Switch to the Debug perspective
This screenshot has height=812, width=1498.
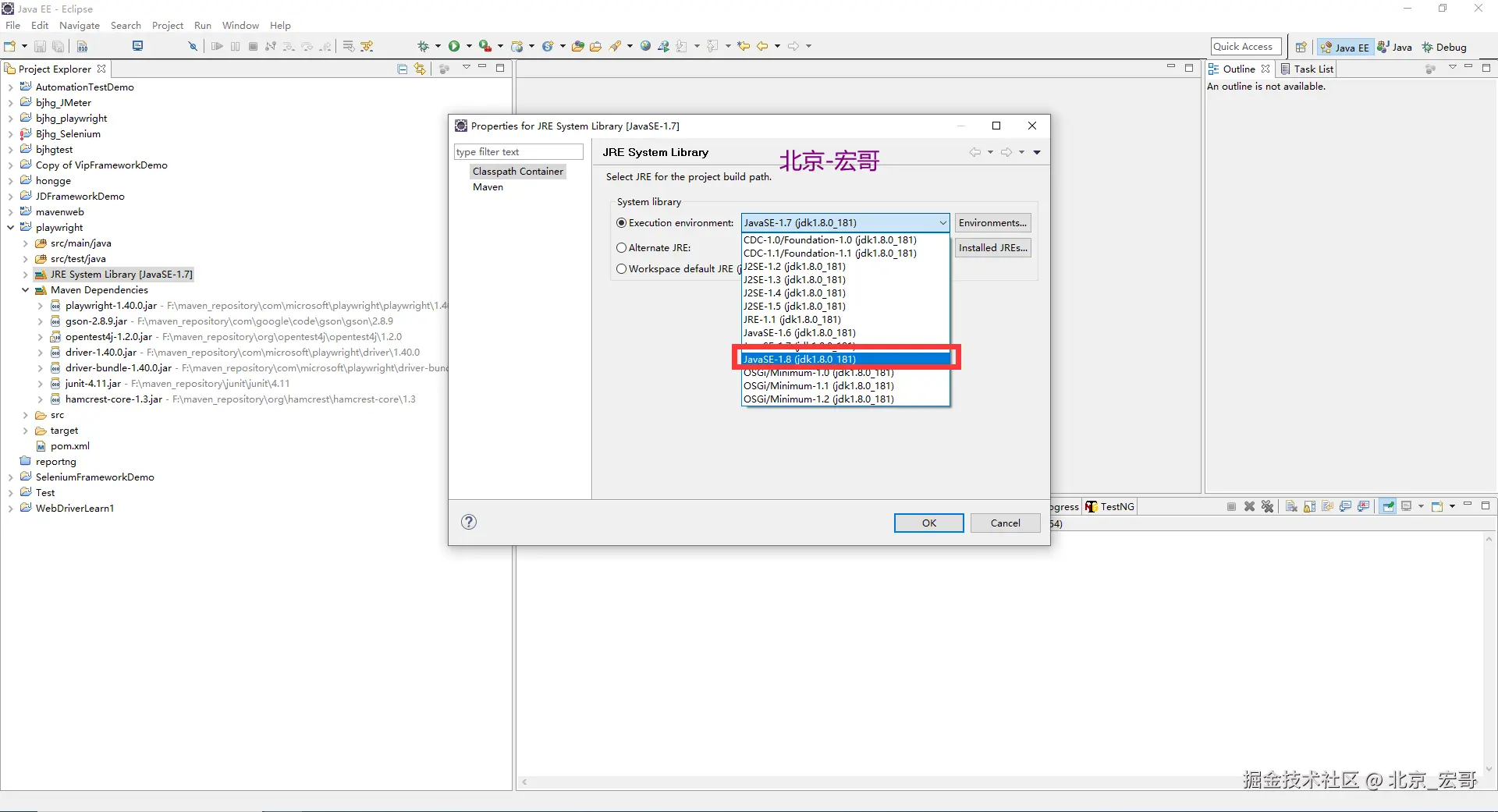coord(1444,47)
